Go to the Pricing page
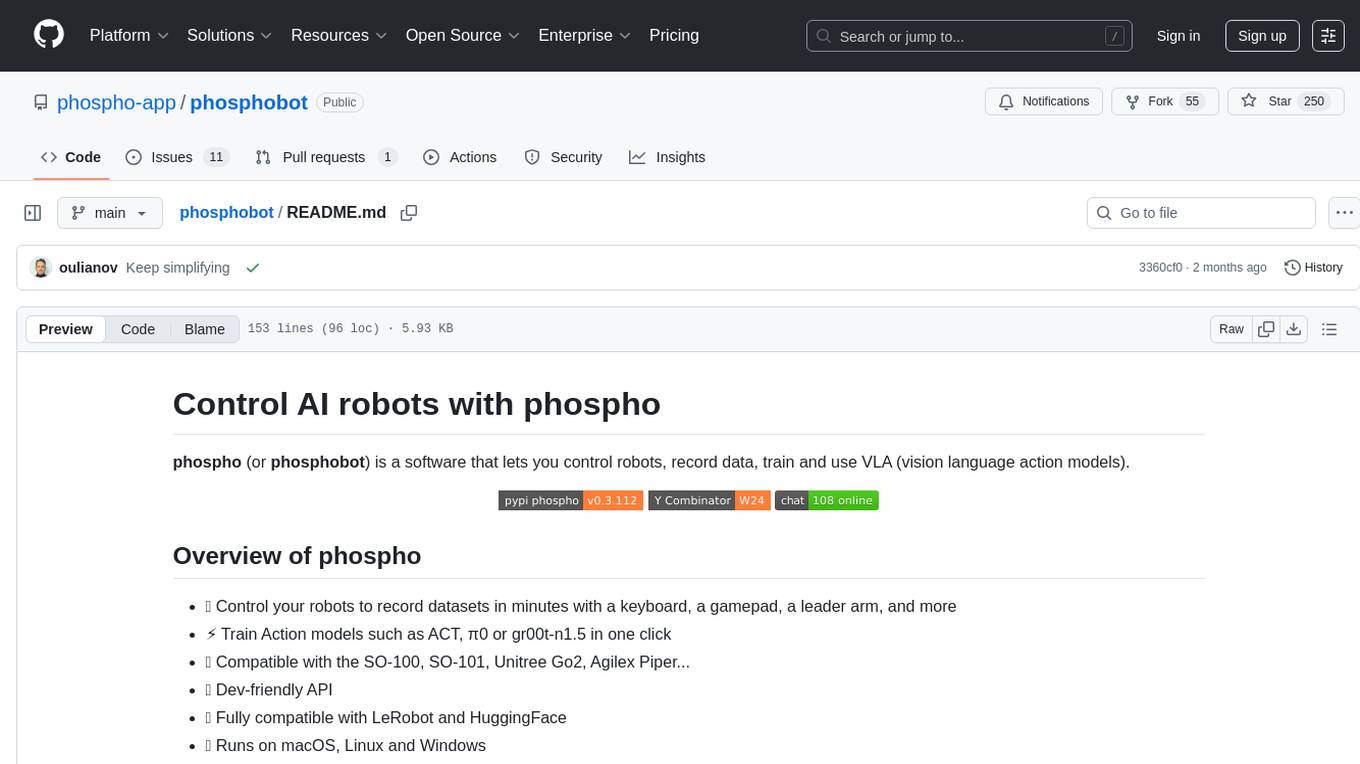 pyautogui.click(x=674, y=35)
